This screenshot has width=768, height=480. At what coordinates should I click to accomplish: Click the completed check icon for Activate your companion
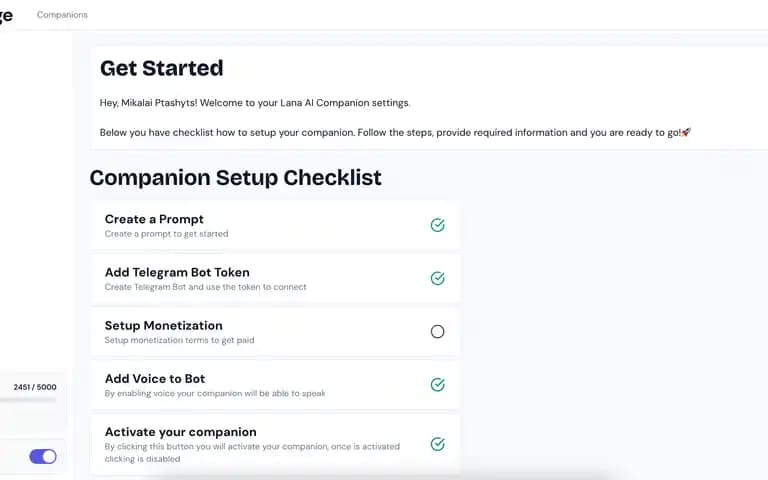437,444
